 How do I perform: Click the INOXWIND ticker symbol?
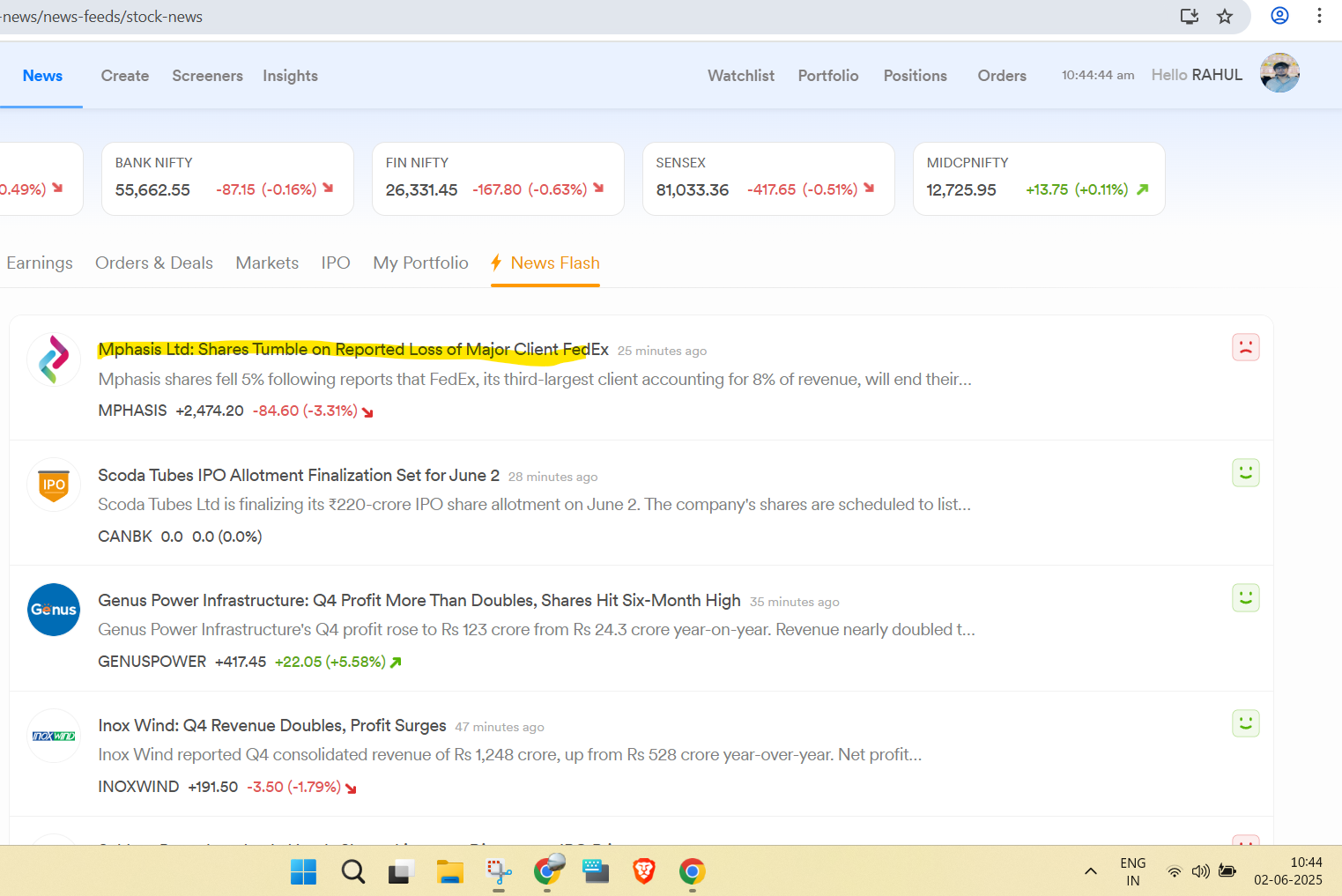pyautogui.click(x=138, y=787)
